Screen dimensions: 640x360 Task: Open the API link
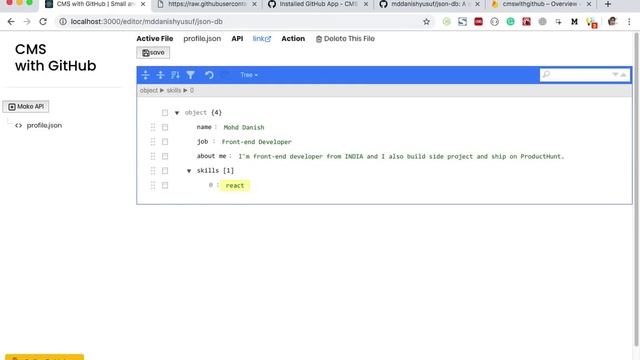tap(262, 39)
